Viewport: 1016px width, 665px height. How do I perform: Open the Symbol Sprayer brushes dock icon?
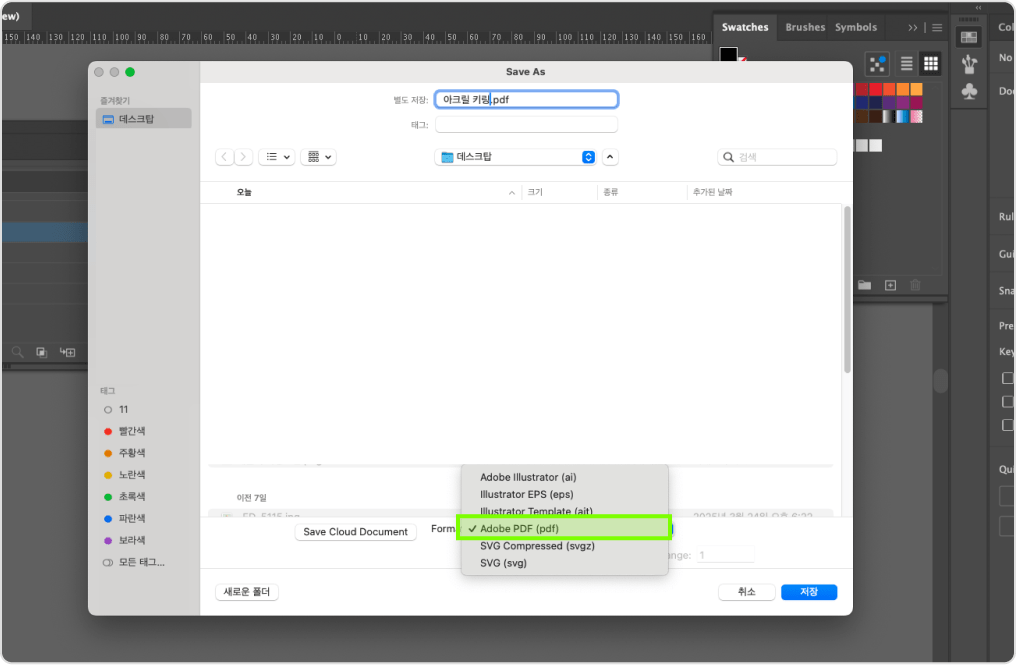(x=968, y=65)
